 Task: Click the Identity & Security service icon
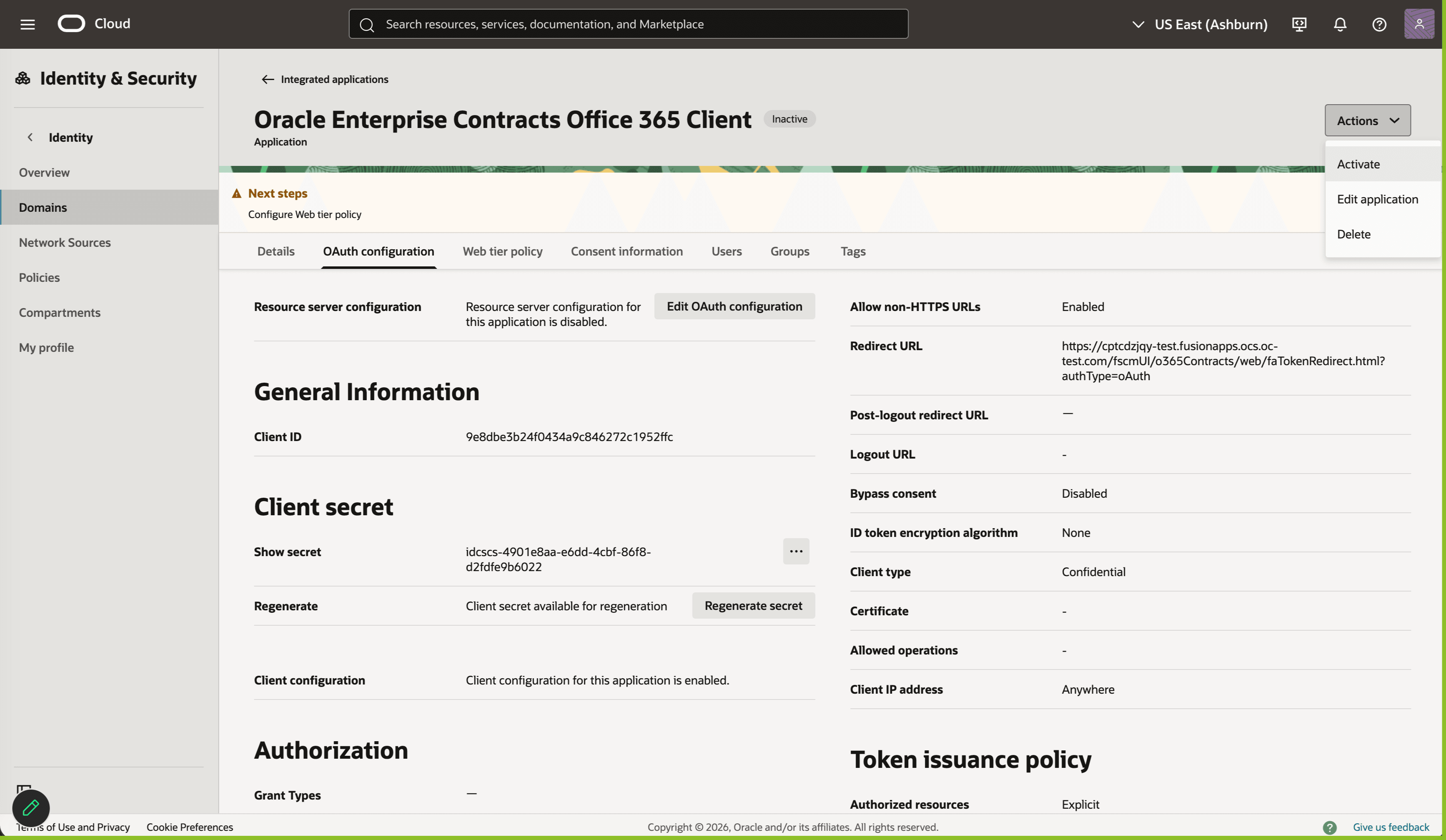23,78
